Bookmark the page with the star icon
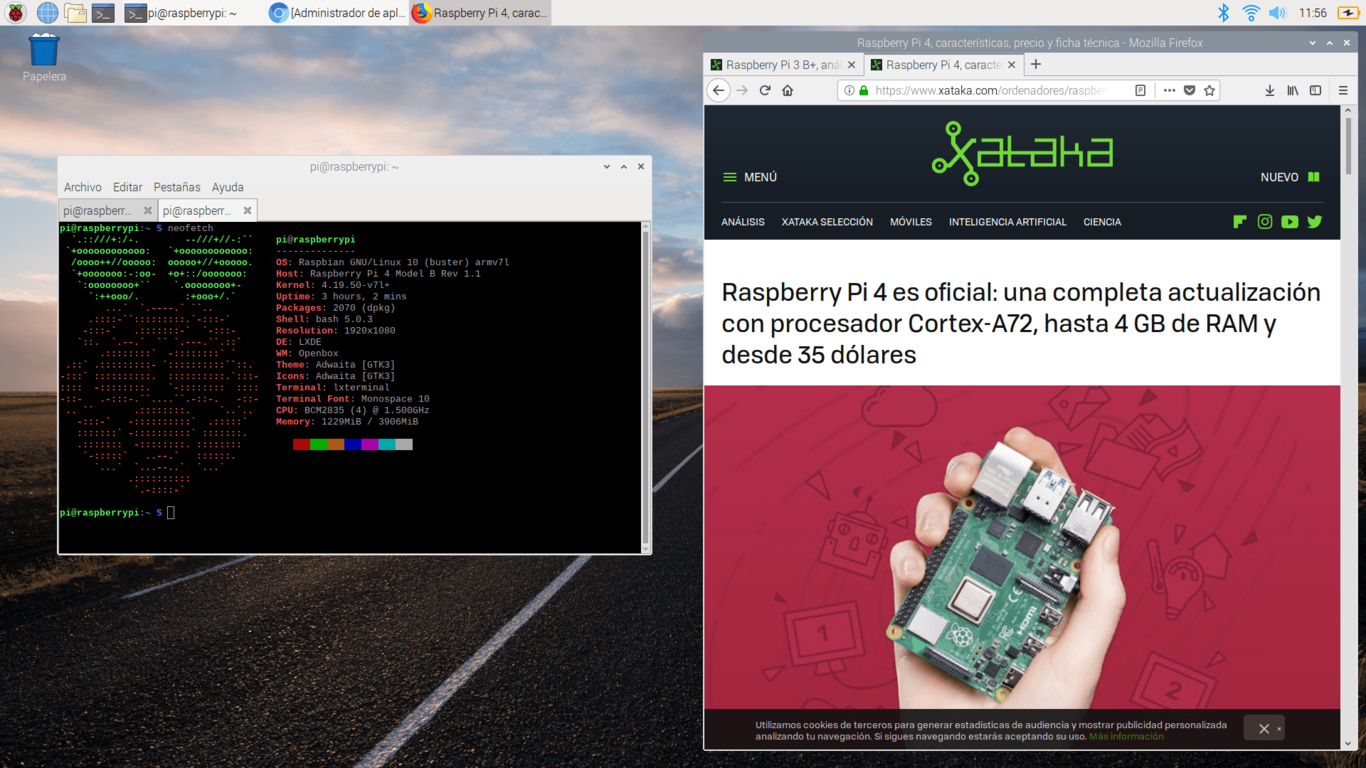 click(x=1208, y=90)
